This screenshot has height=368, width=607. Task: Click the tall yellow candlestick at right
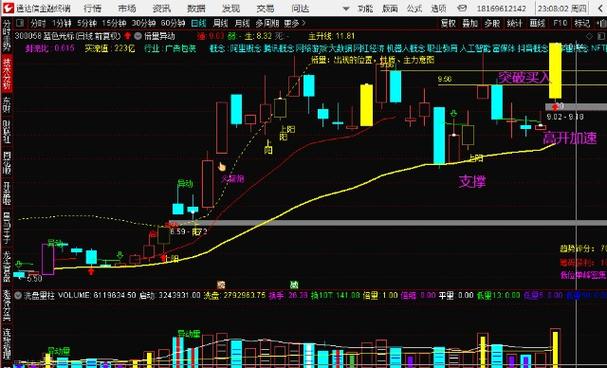(555, 70)
